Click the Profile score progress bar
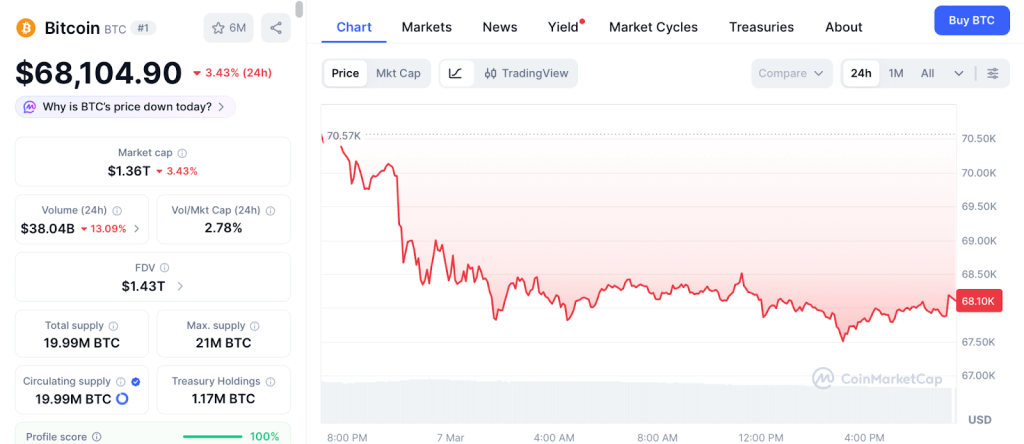This screenshot has width=1024, height=444. click(x=212, y=436)
